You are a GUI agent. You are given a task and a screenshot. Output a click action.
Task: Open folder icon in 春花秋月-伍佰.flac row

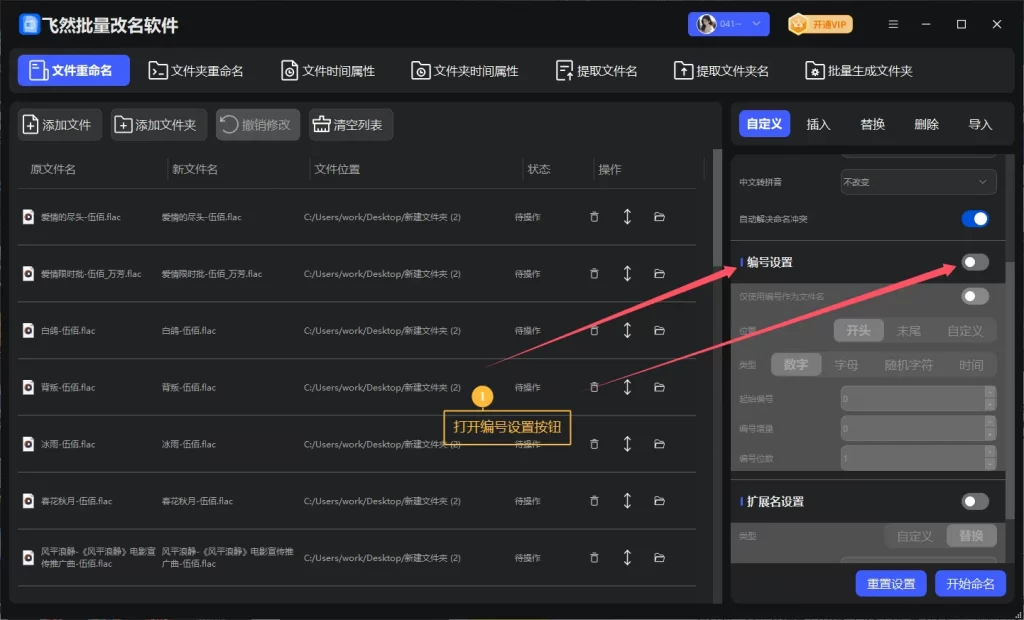click(x=660, y=501)
